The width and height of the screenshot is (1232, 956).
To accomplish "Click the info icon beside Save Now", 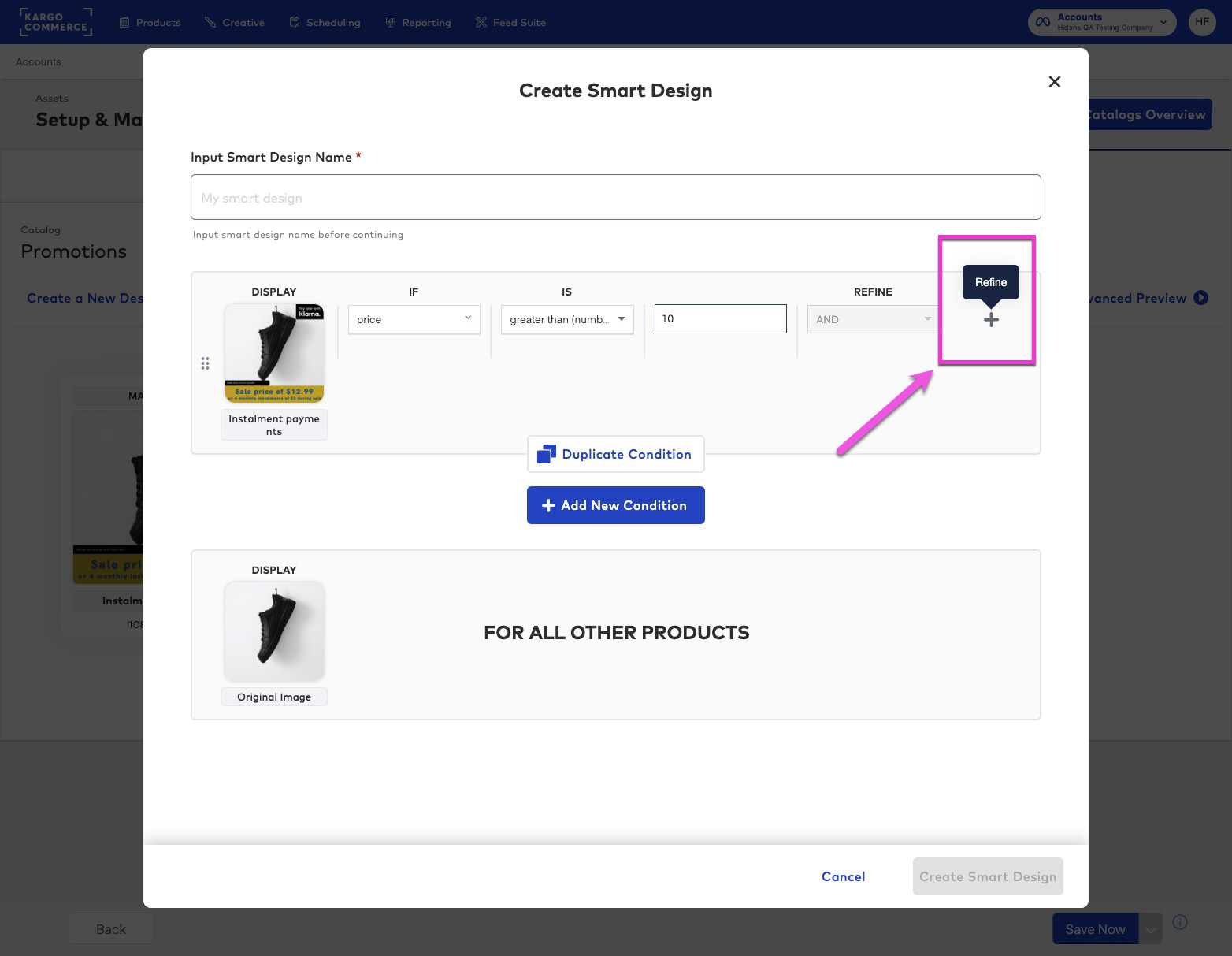I will tap(1179, 922).
